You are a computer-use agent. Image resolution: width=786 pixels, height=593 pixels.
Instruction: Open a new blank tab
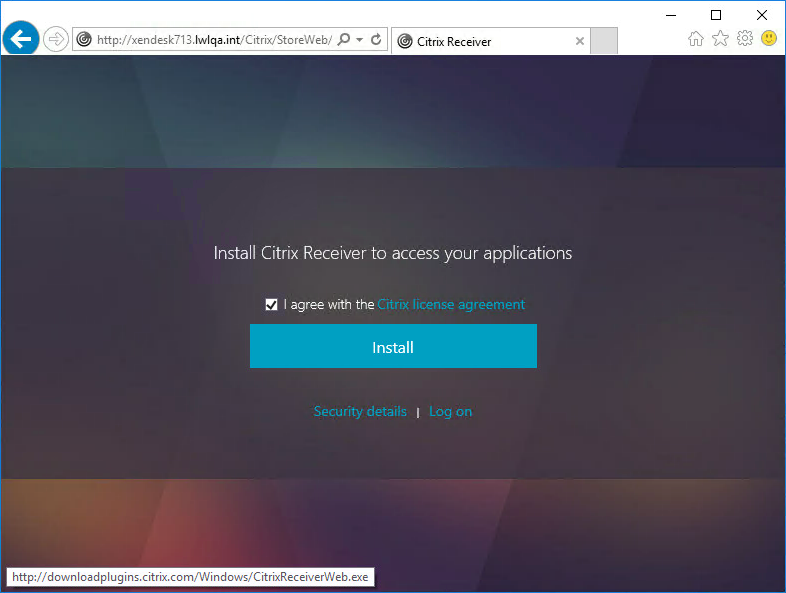point(604,41)
